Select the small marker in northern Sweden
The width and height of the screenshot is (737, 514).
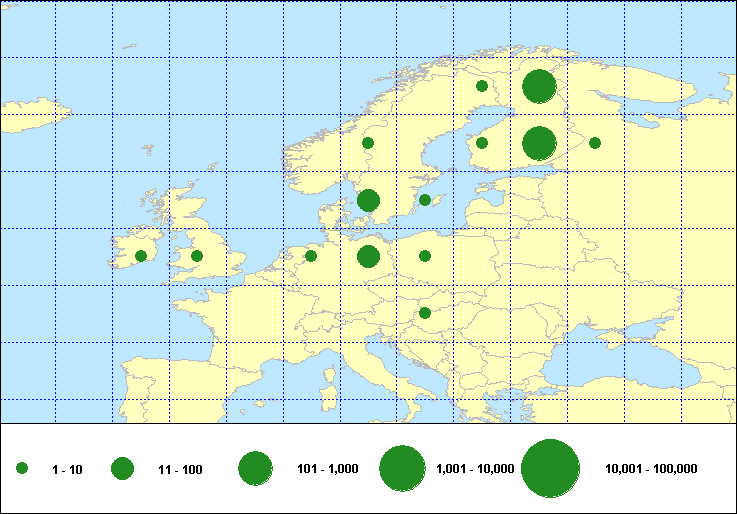pyautogui.click(x=482, y=86)
